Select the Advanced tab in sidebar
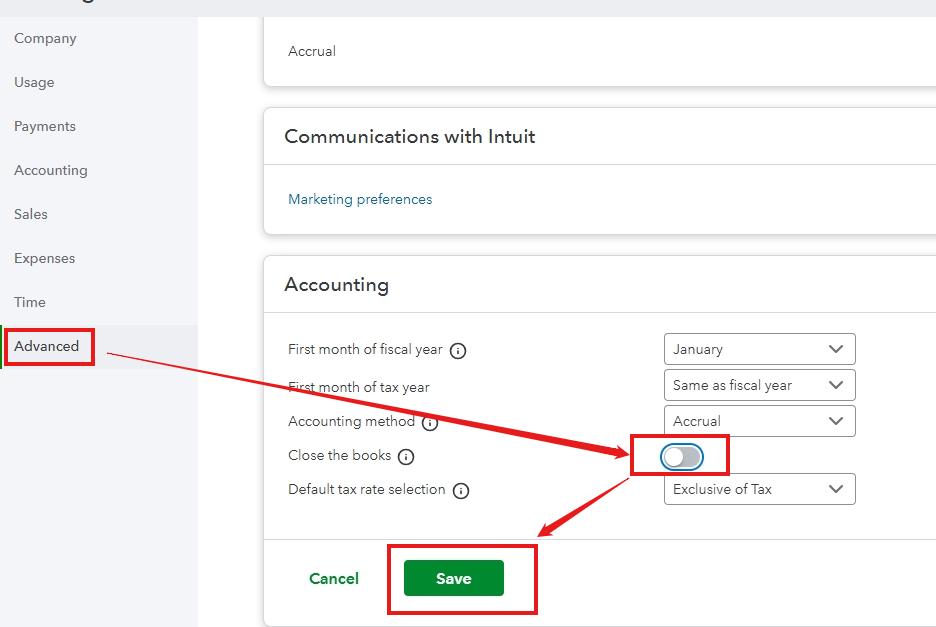Image resolution: width=936 pixels, height=627 pixels. coord(47,346)
